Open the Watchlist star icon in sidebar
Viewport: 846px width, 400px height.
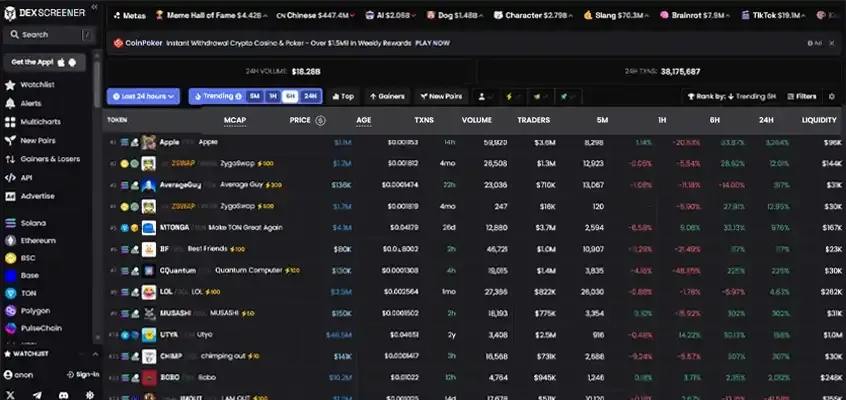click(10, 85)
